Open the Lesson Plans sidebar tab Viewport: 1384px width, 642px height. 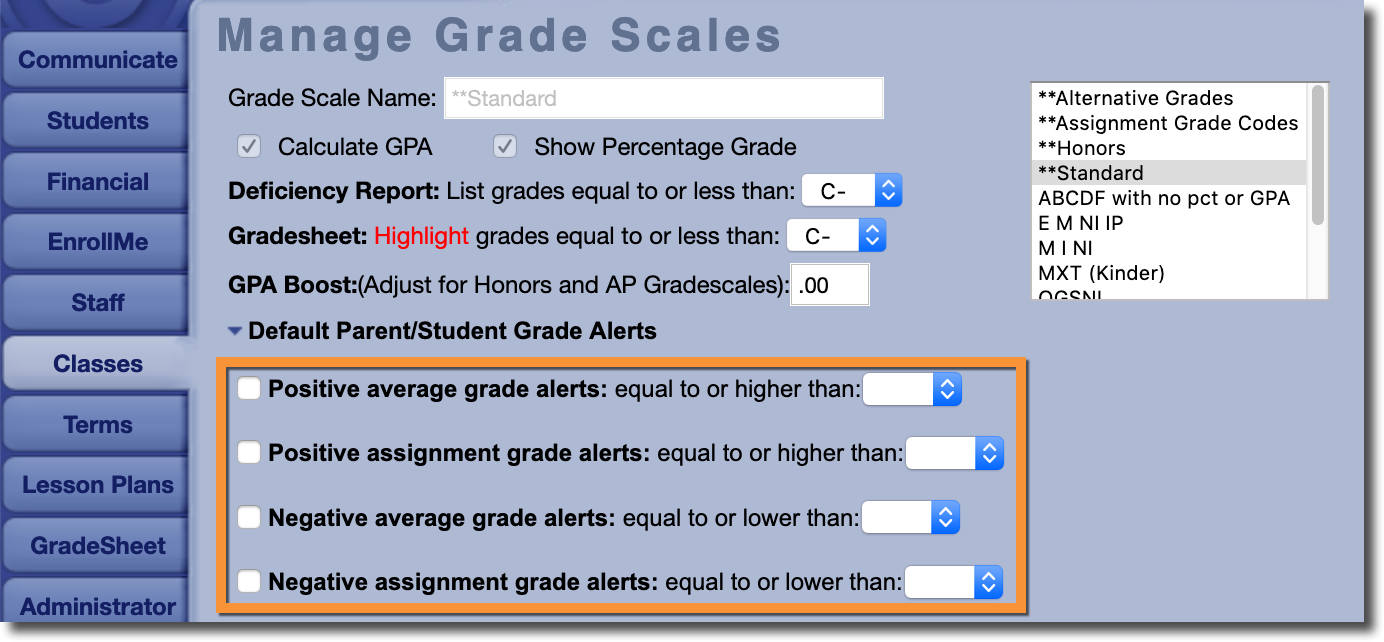pos(97,485)
